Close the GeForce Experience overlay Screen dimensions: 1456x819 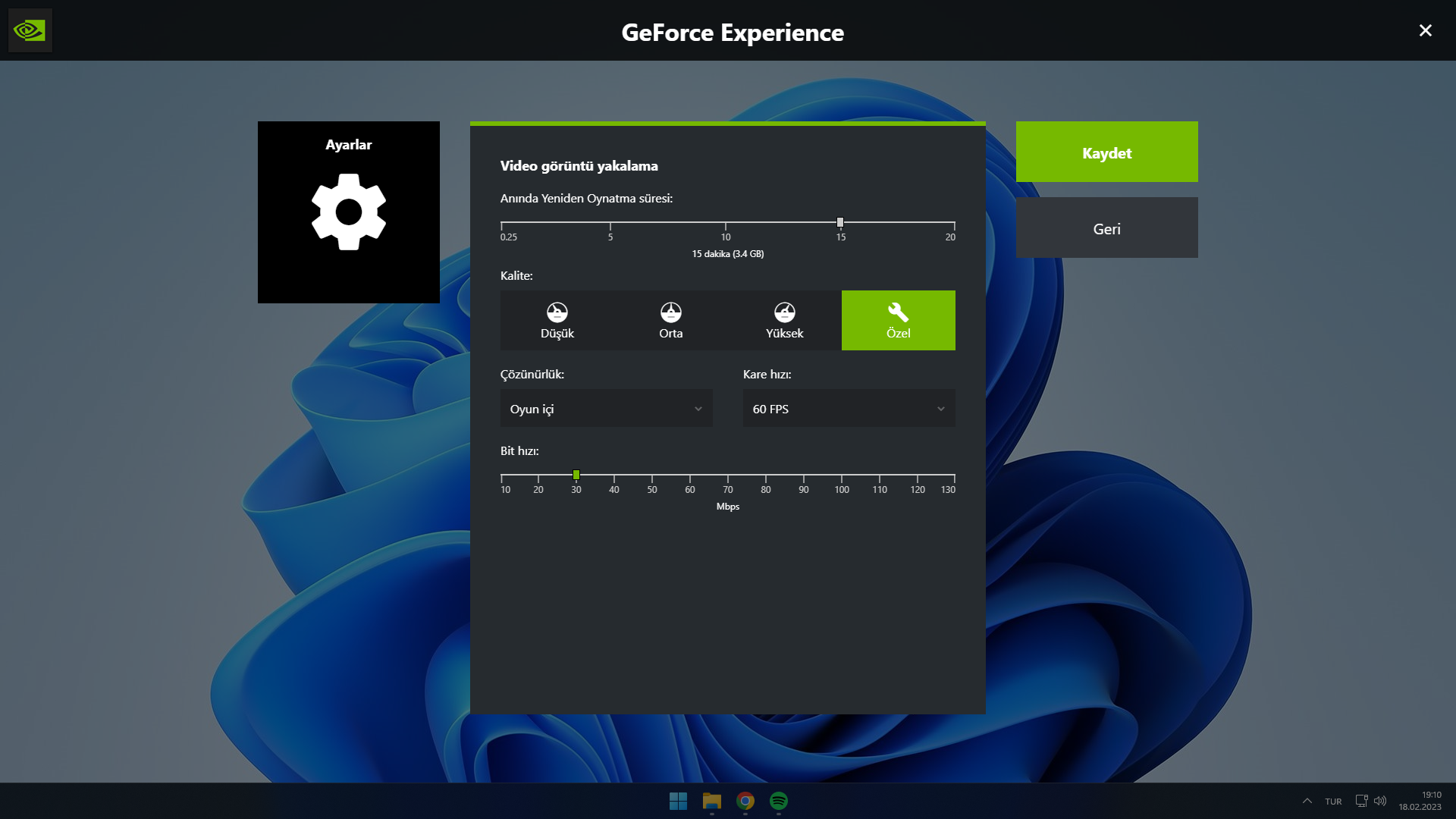coord(1425,30)
